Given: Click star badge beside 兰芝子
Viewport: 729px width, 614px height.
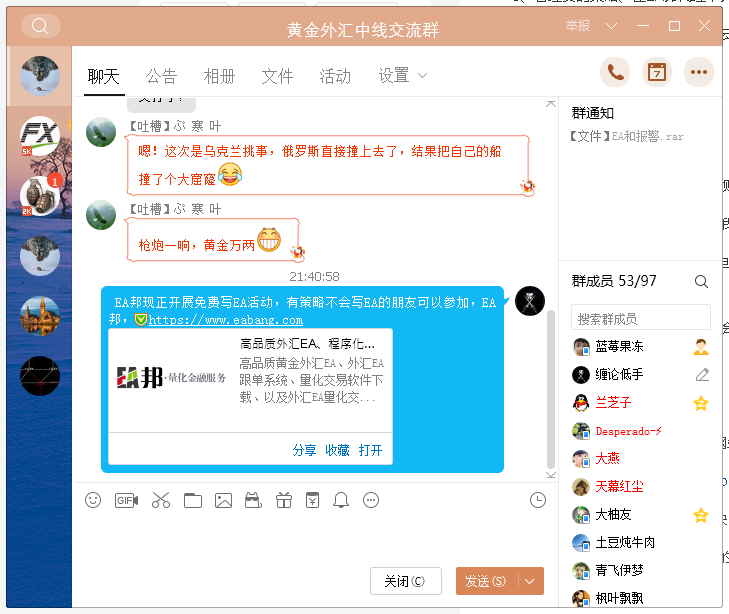Looking at the screenshot, I should [701, 403].
